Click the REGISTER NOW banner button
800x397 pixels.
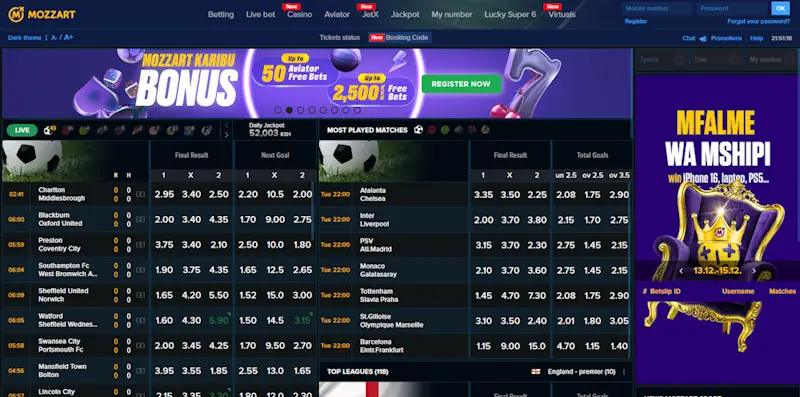coord(461,84)
